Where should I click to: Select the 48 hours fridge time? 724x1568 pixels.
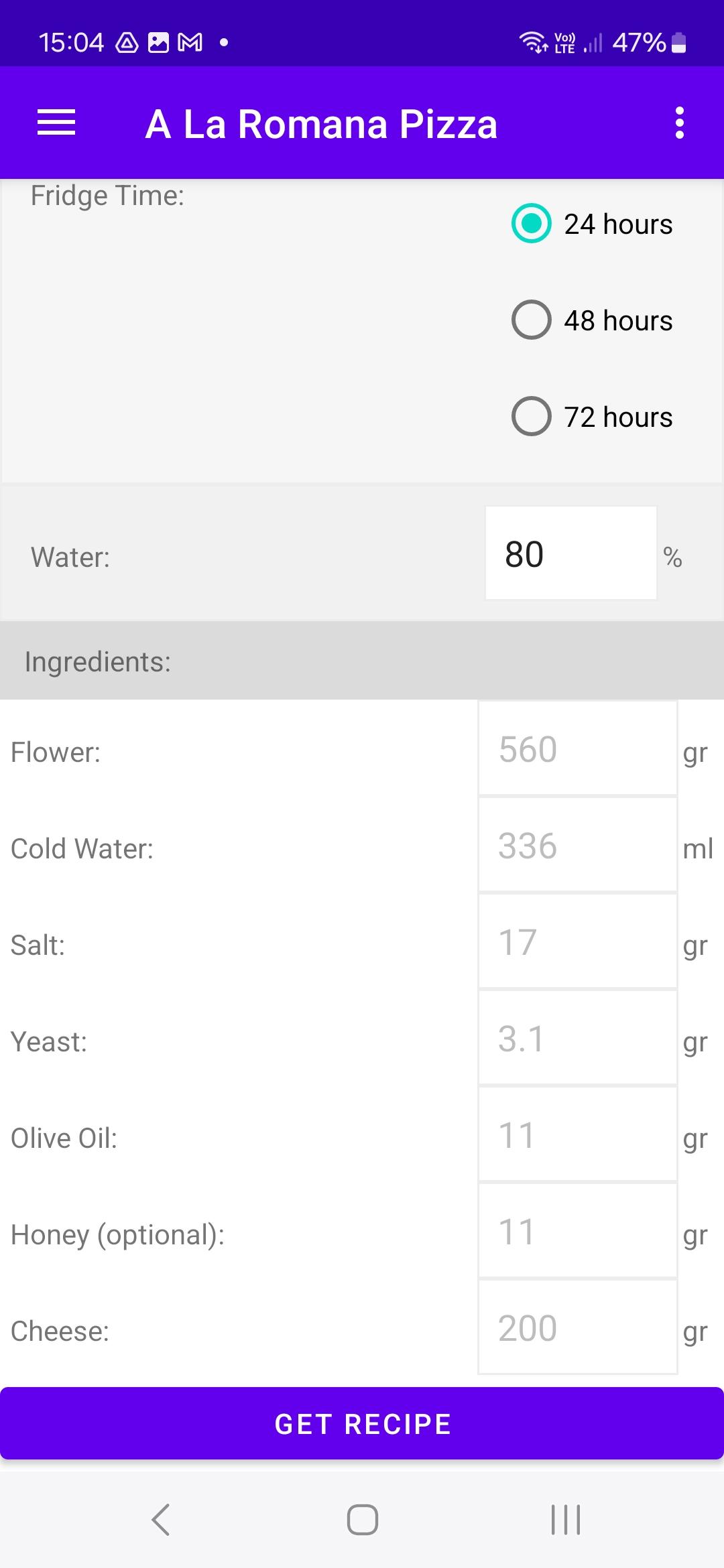592,320
